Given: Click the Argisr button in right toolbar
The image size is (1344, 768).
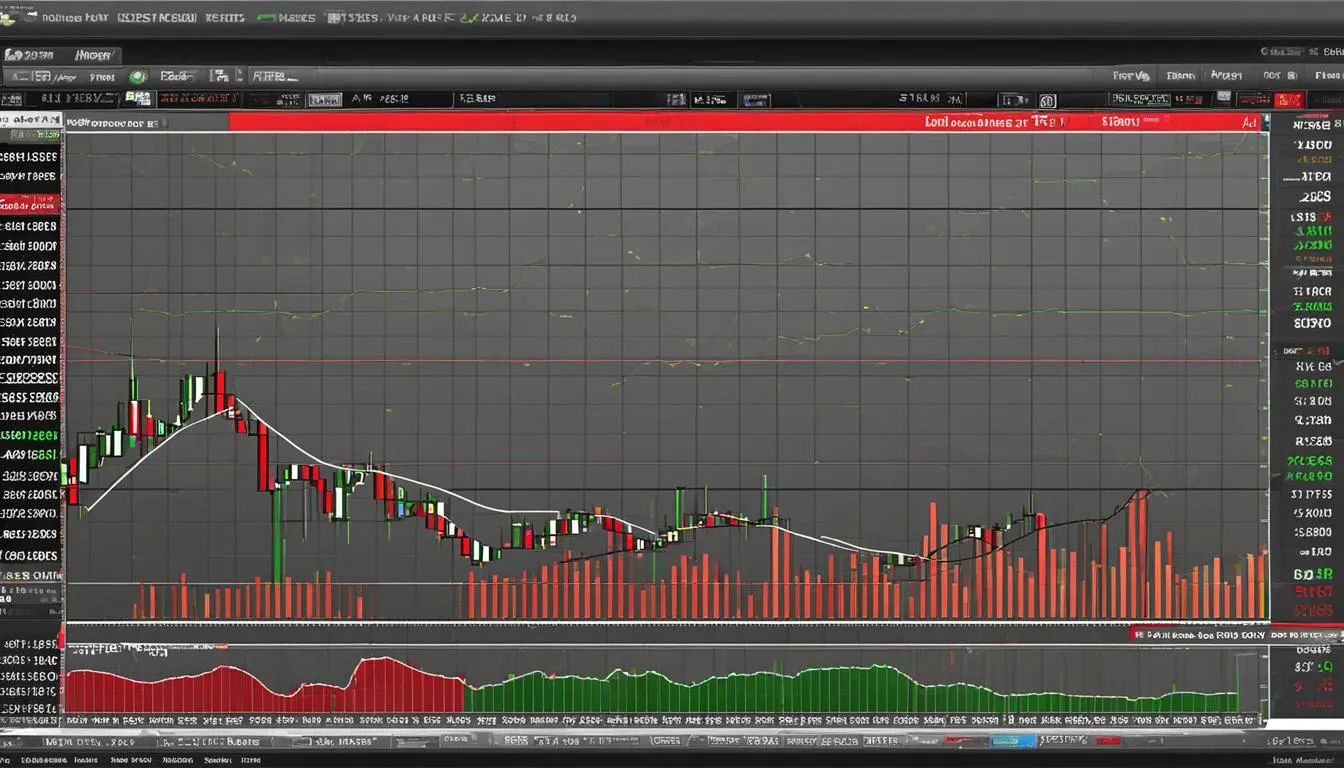Looking at the screenshot, I should coord(1226,75).
